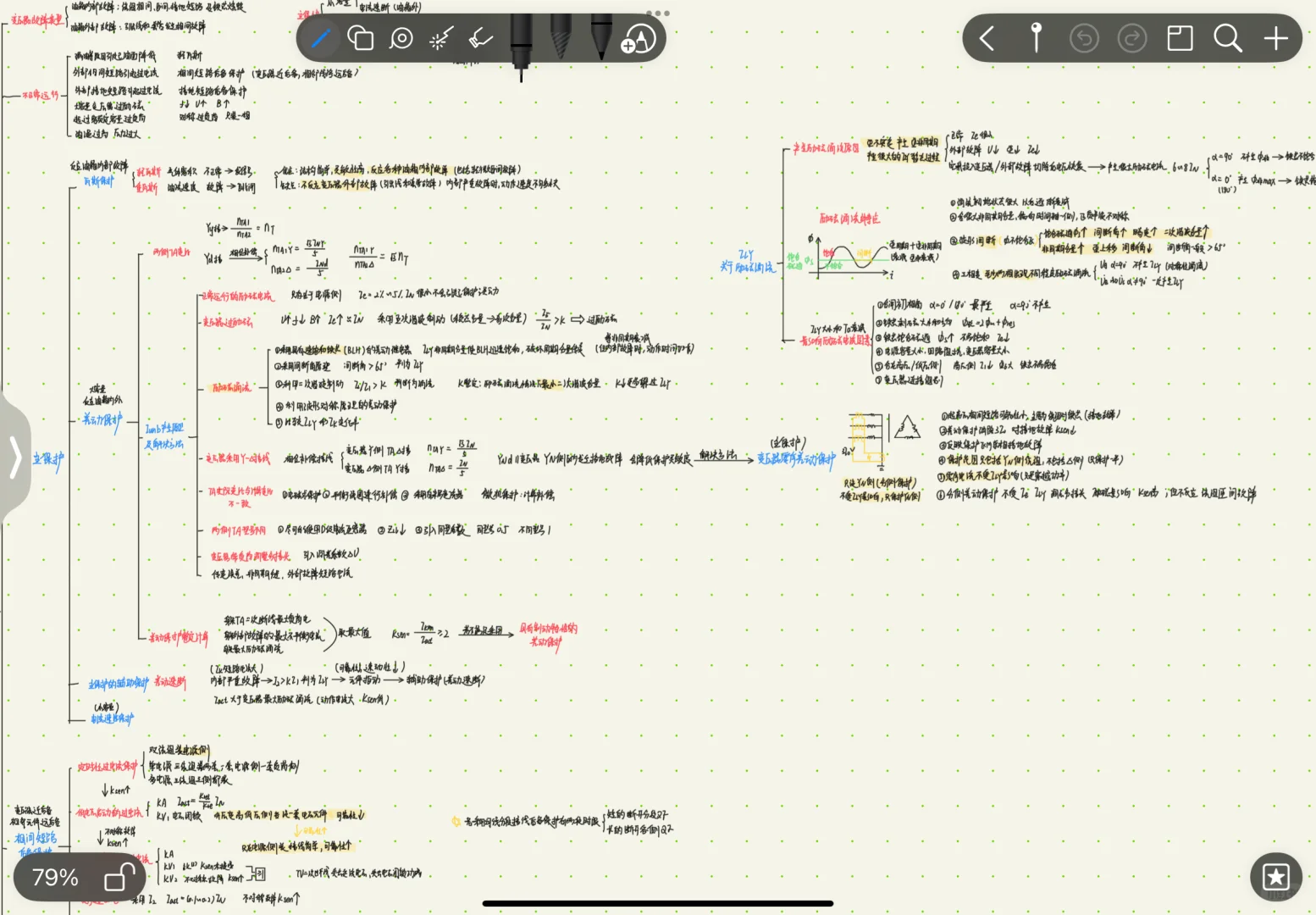The width and height of the screenshot is (1316, 915).
Task: Add a new pen to the toolbar
Action: (639, 39)
